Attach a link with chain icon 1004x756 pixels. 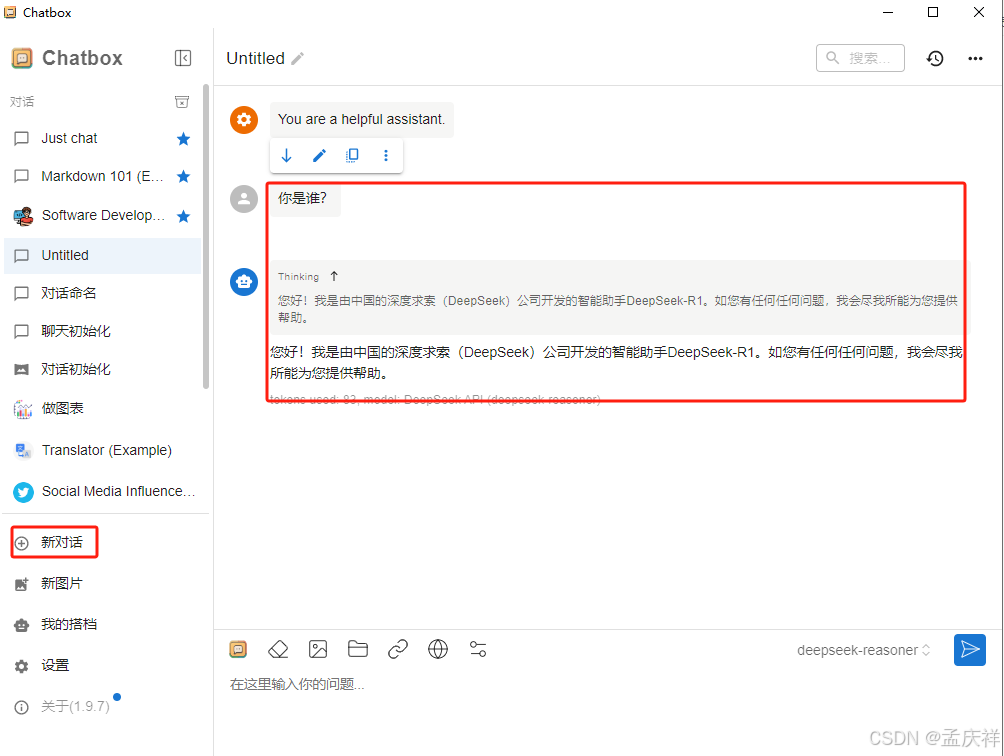398,649
